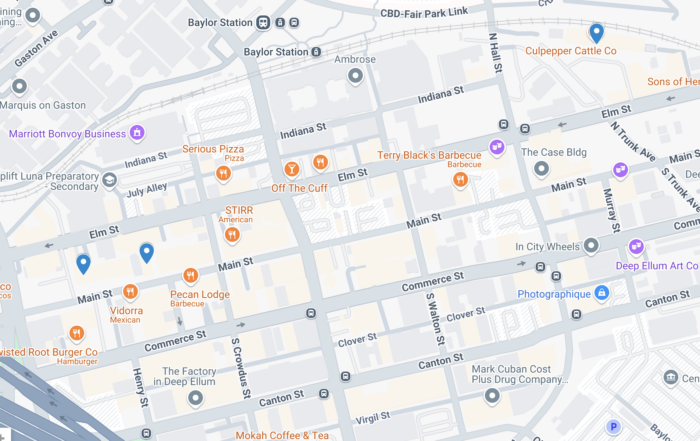Click the Mokah Coffee & Tea label
The image size is (700, 441).
coord(282,435)
